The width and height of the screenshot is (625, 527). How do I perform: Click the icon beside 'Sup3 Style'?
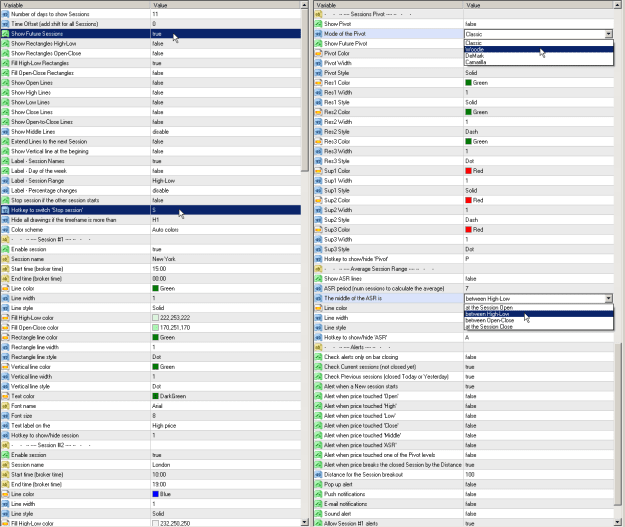[x=318, y=249]
